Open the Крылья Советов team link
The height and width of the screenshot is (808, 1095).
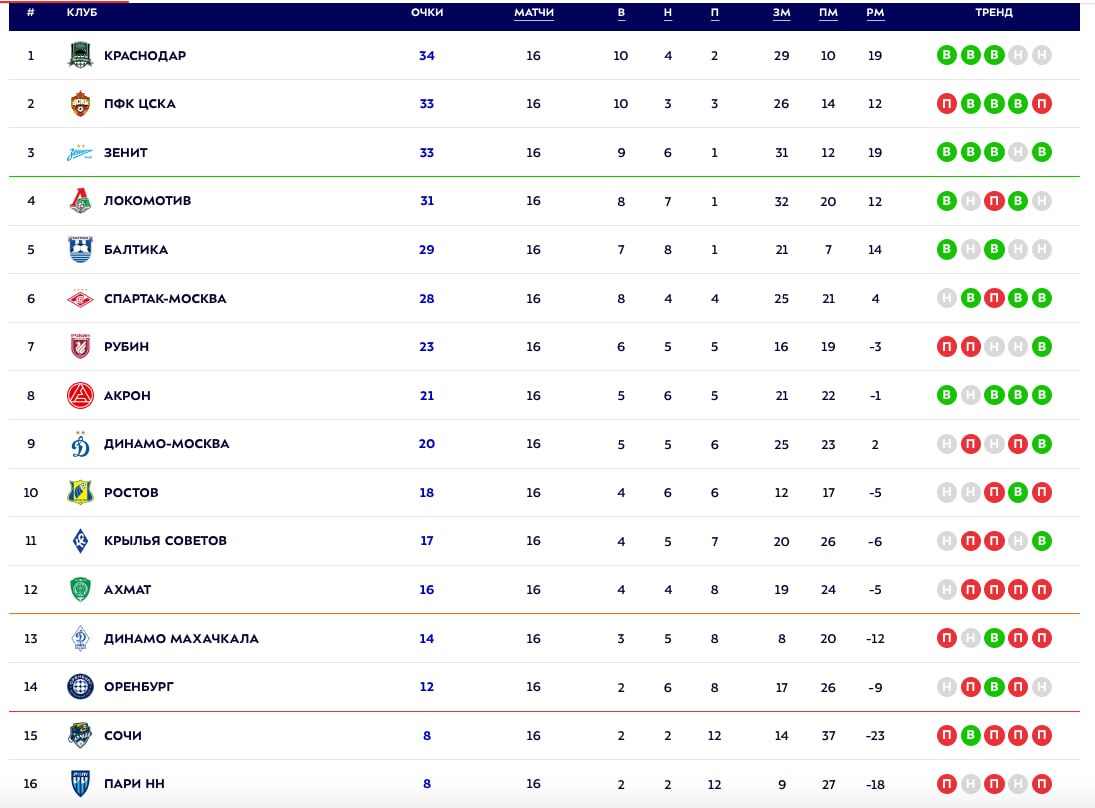pyautogui.click(x=165, y=541)
